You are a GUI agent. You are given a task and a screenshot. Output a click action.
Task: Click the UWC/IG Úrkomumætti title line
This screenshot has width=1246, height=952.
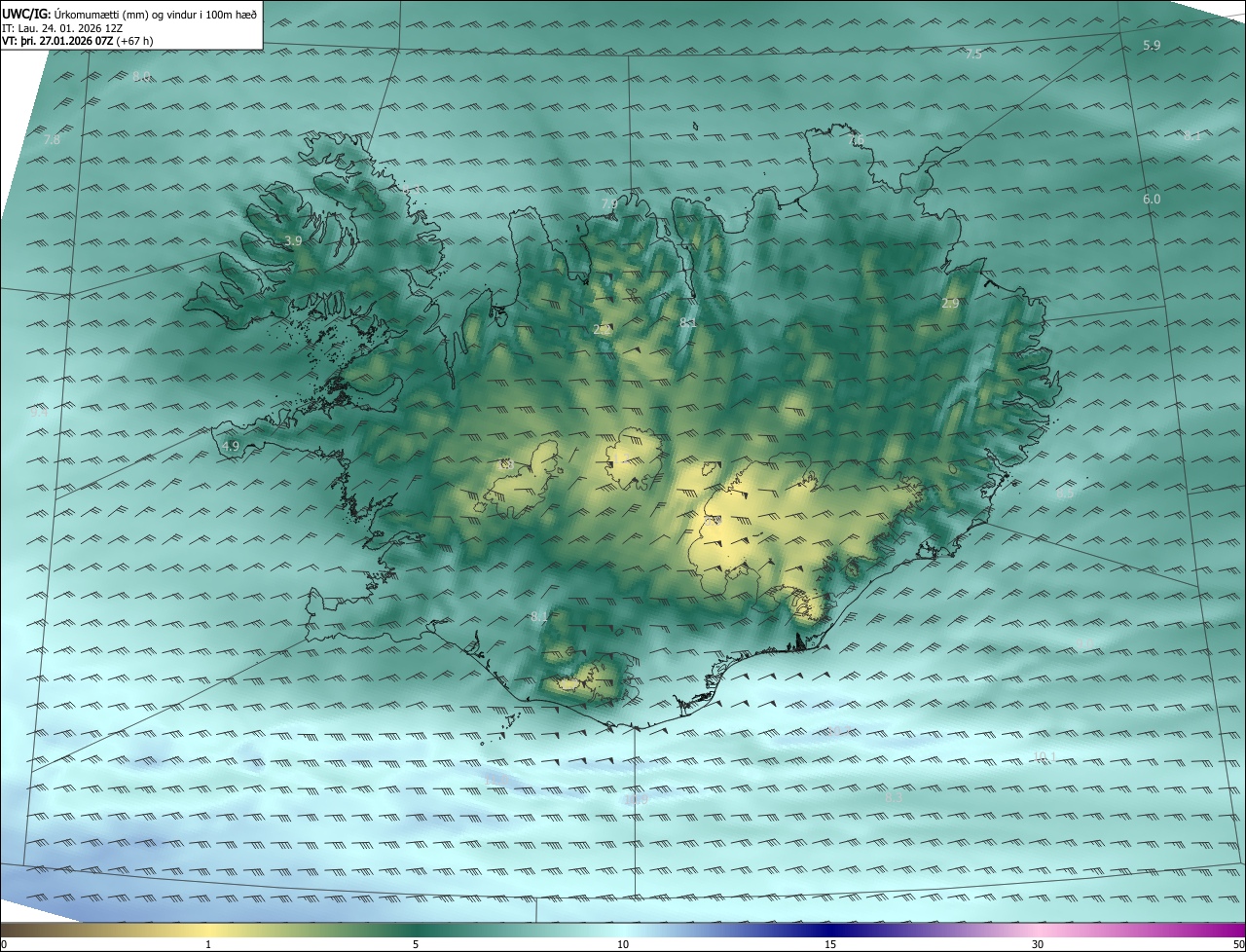click(x=129, y=15)
